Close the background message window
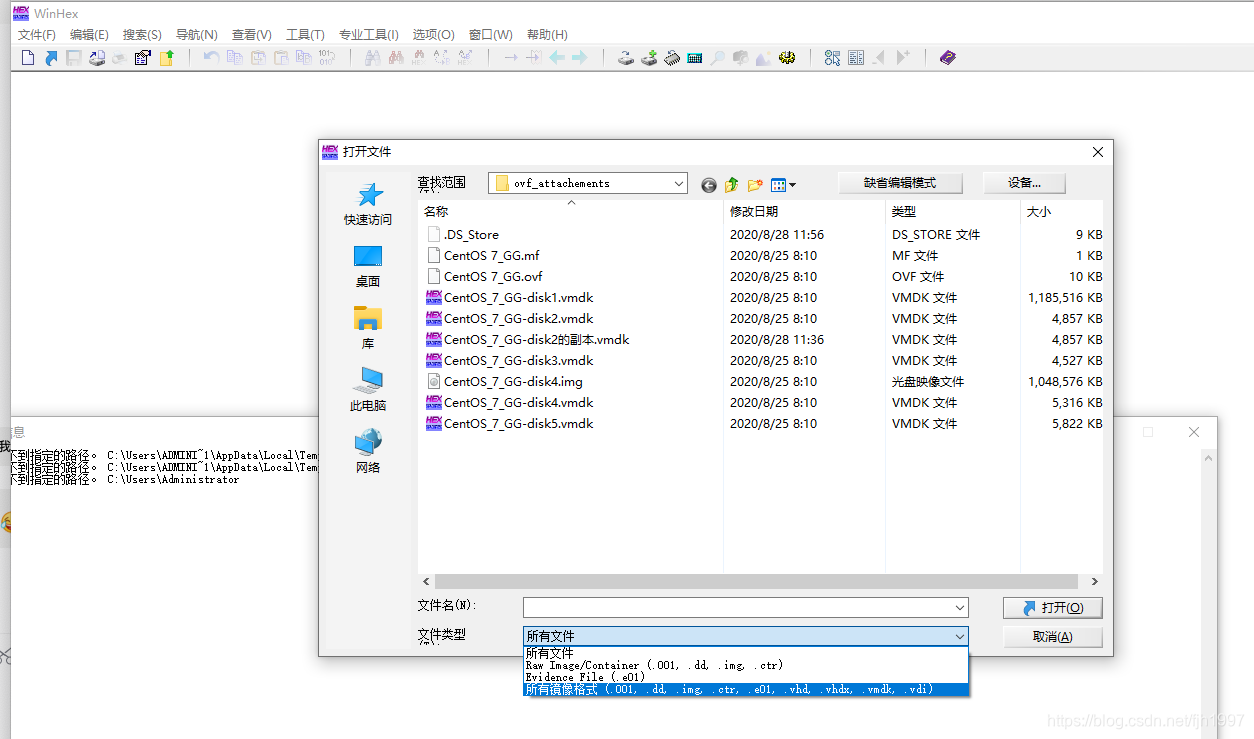This screenshot has width=1254, height=739. (1193, 432)
